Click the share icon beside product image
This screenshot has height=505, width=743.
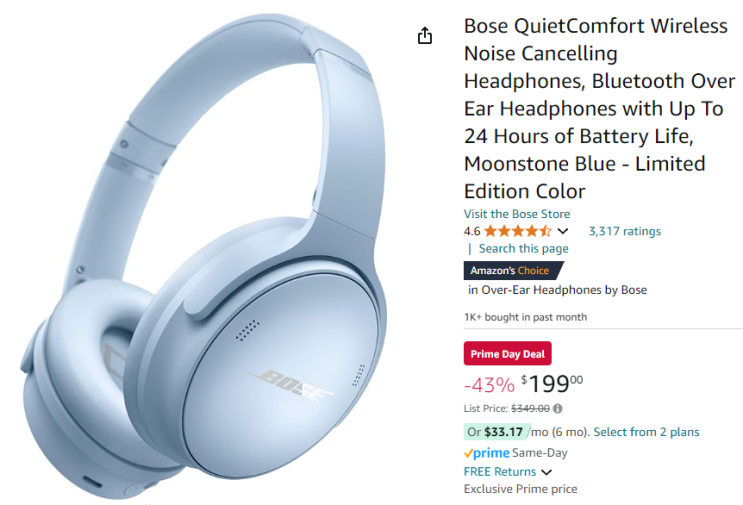[x=425, y=36]
